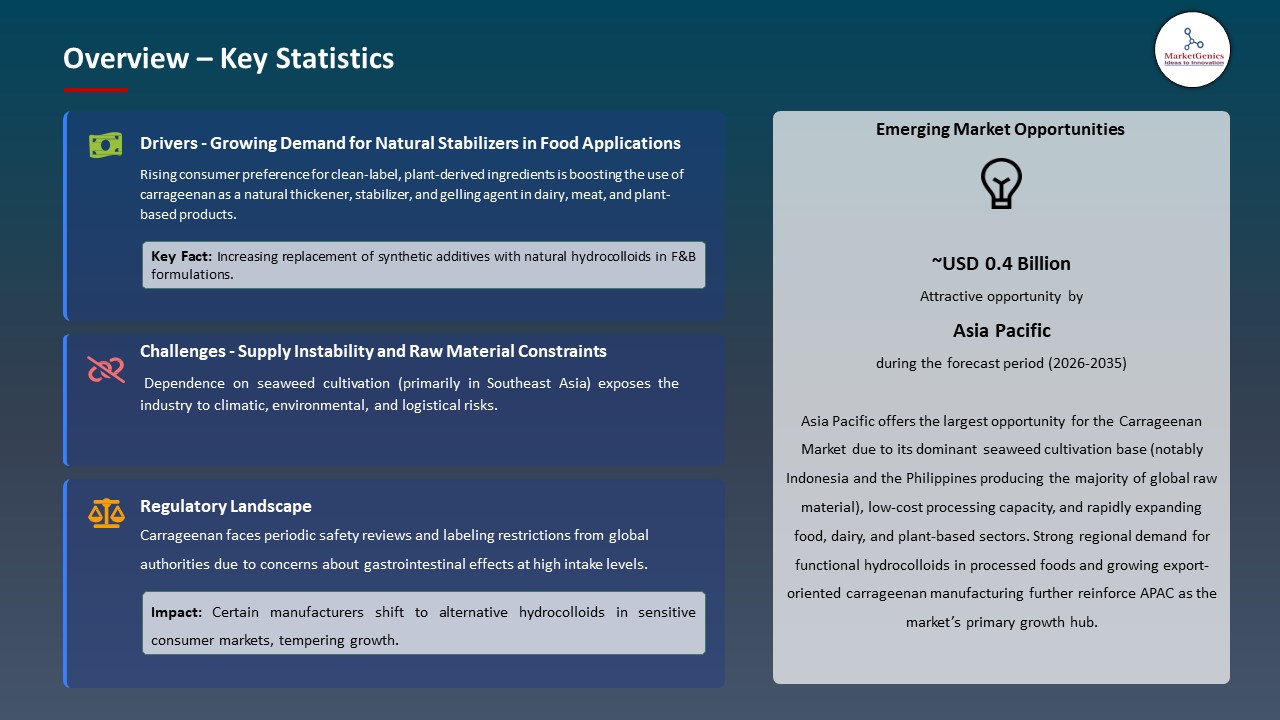Select the Emerging Market Opportunities heading
This screenshot has height=720, width=1280.
point(1000,129)
